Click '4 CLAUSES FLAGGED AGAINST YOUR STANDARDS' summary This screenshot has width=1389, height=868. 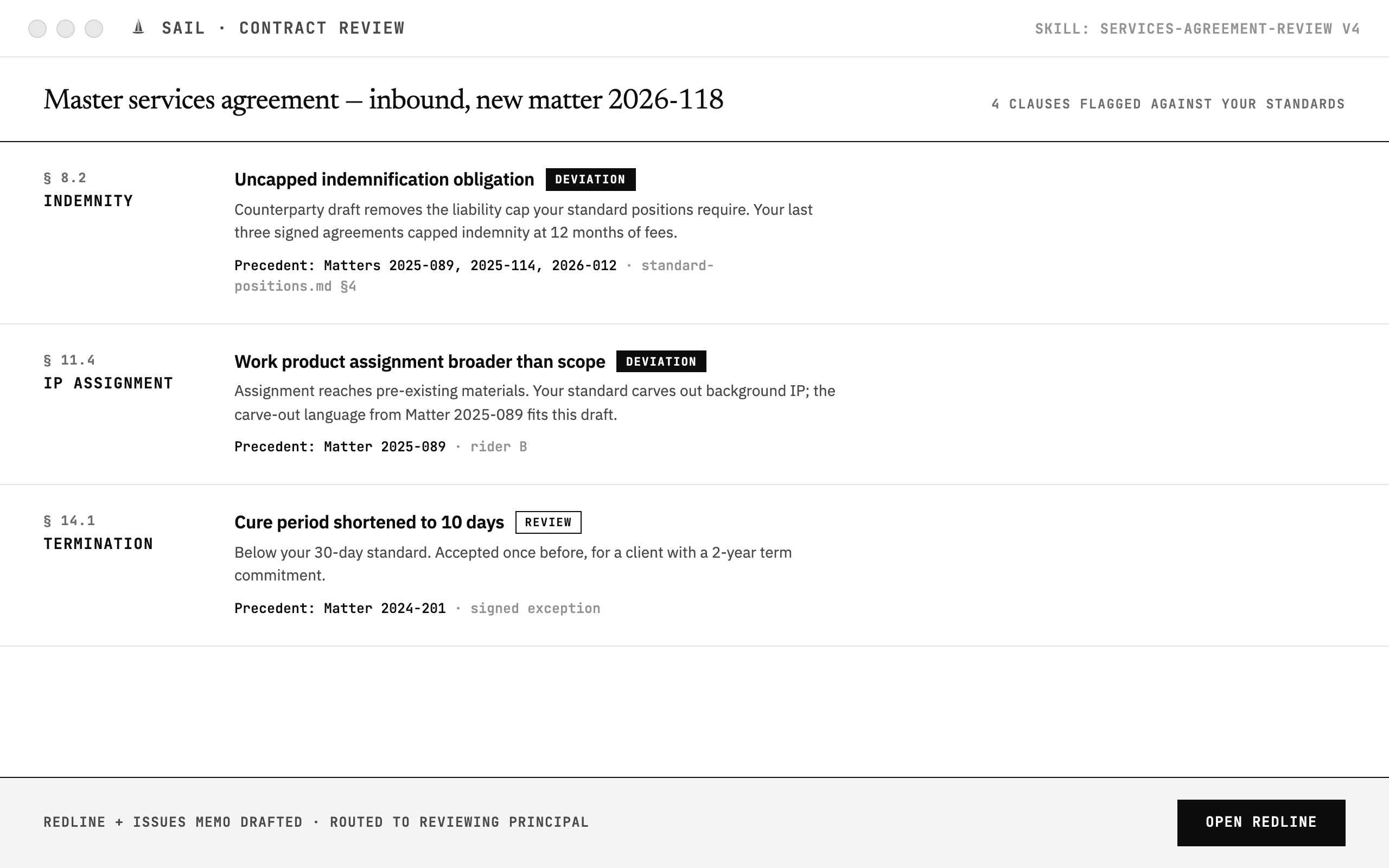pyautogui.click(x=1168, y=104)
